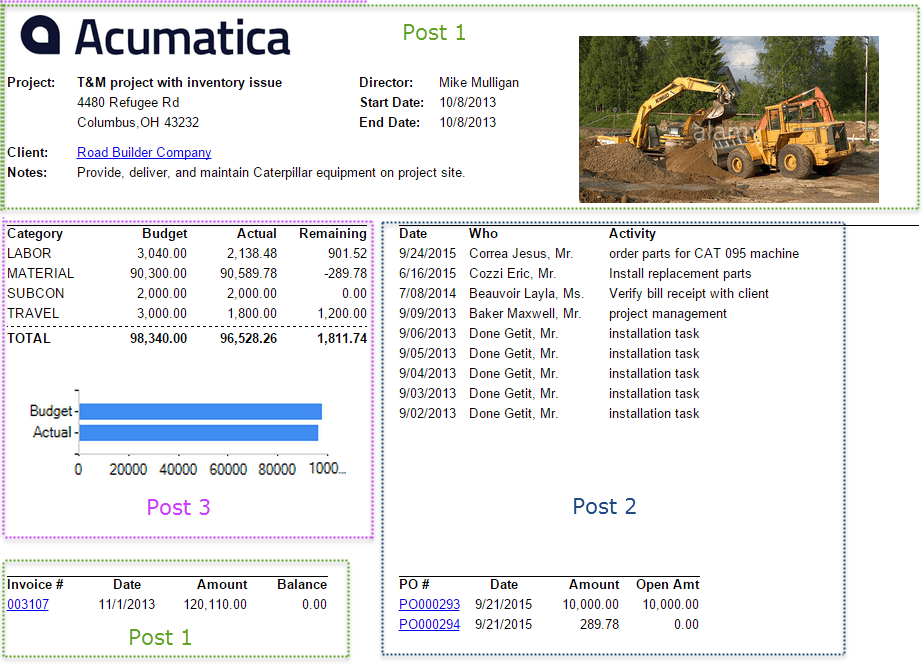Click 'Cozzi Eric, Mr.' in activity list
923x670 pixels.
coord(513,273)
